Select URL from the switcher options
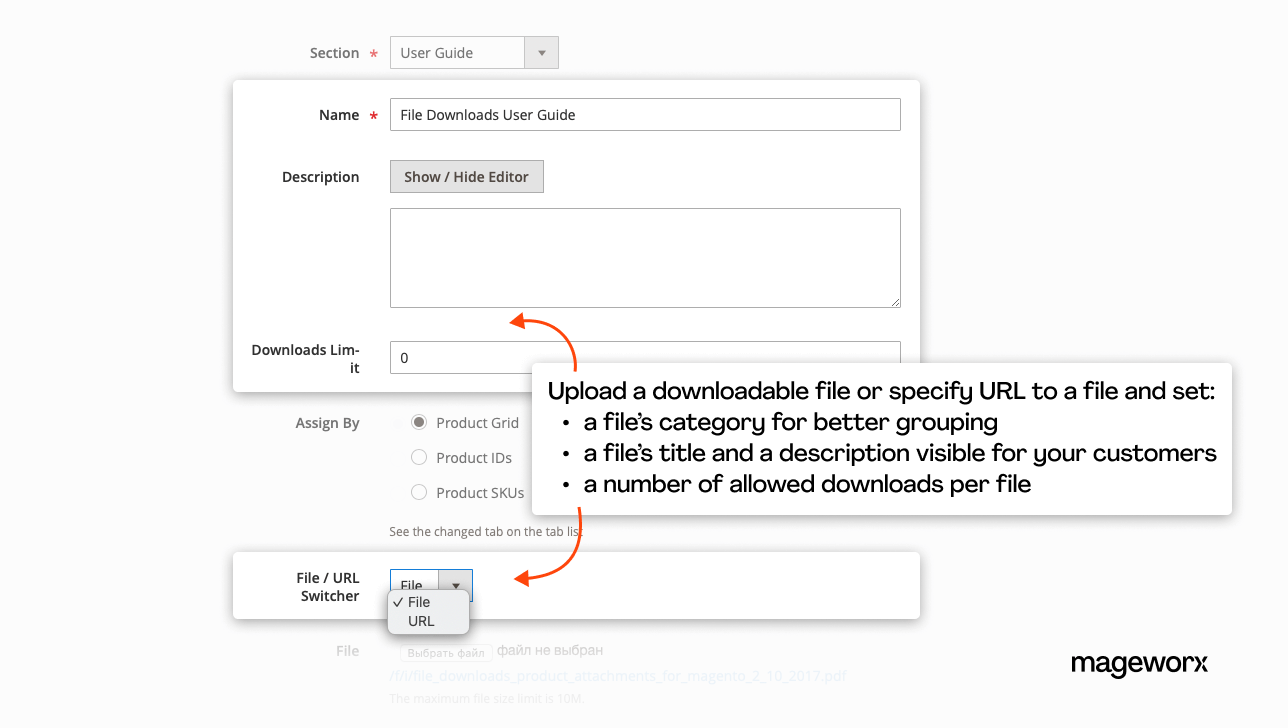 pos(421,620)
